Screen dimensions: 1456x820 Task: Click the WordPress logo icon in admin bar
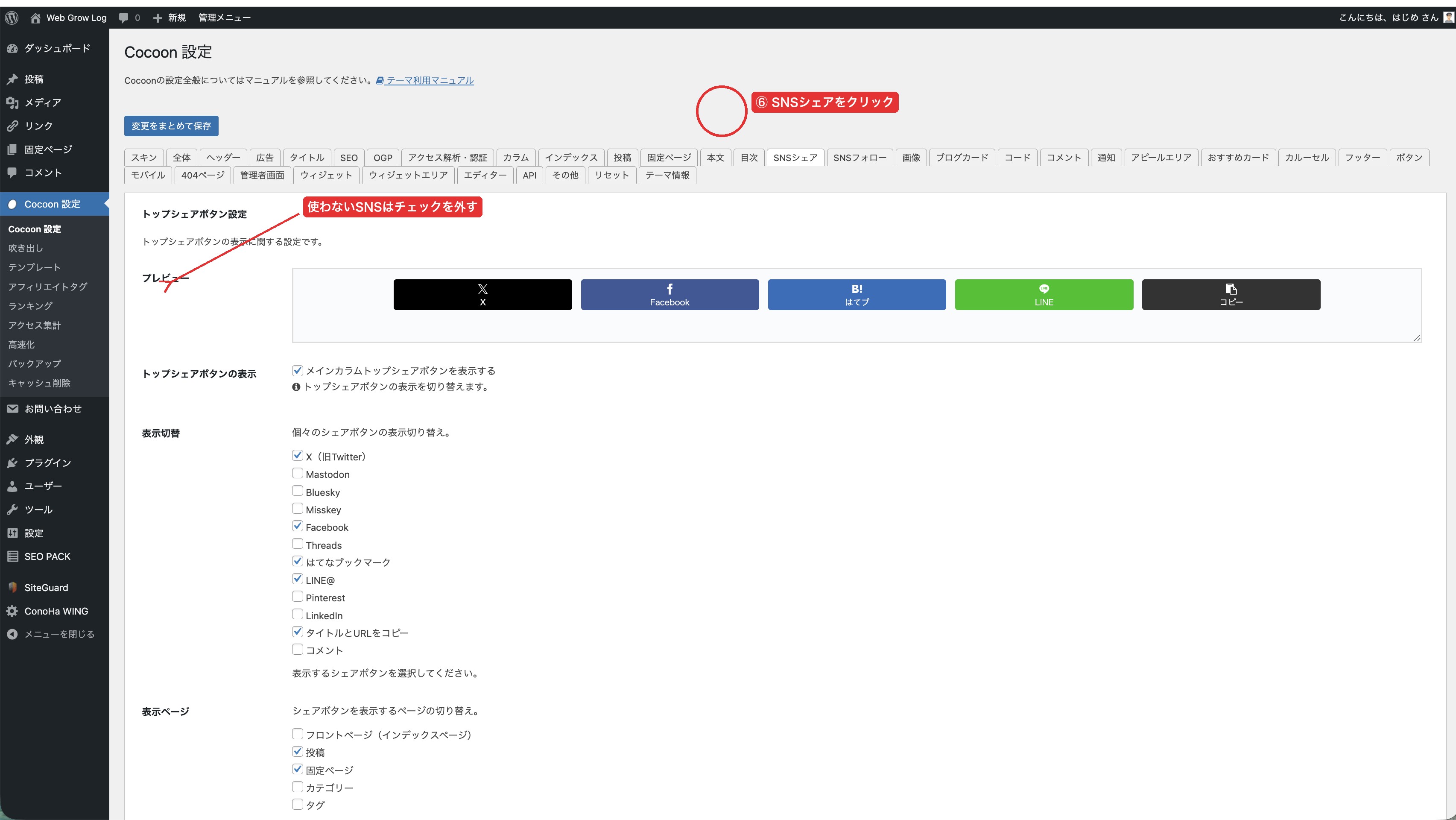12,18
